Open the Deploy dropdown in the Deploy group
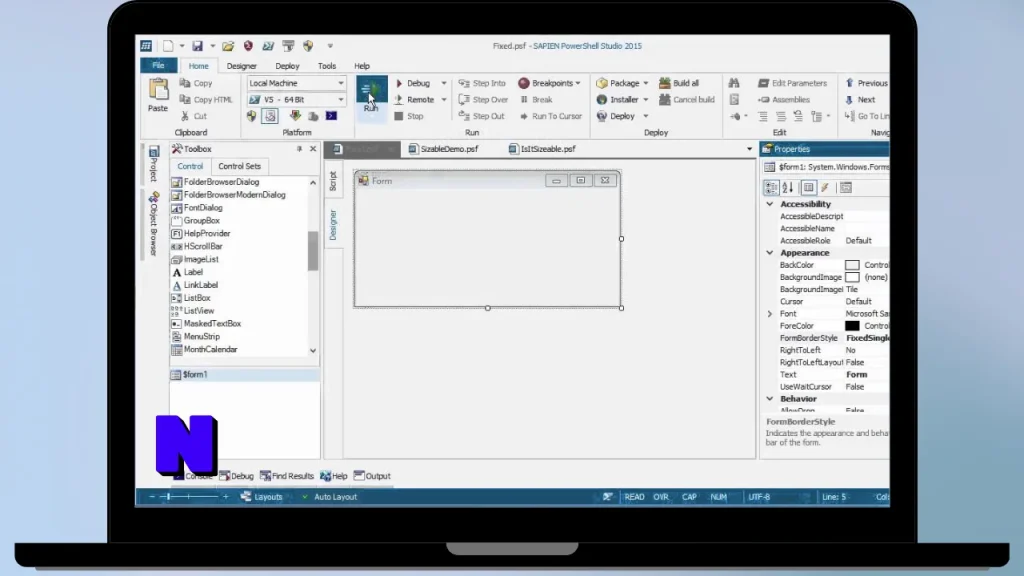This screenshot has width=1024, height=576. click(645, 116)
